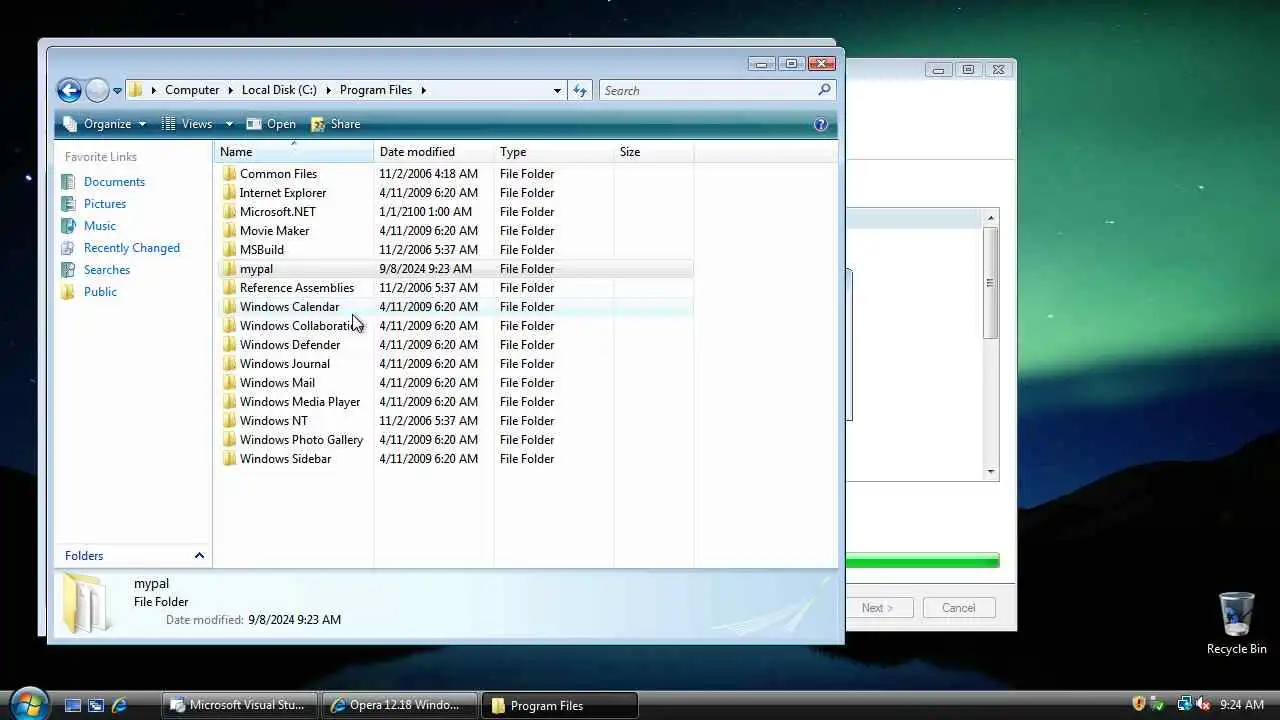This screenshot has height=720, width=1280.
Task: Launch Internet Explorer from quick launch
Action: [x=119, y=705]
